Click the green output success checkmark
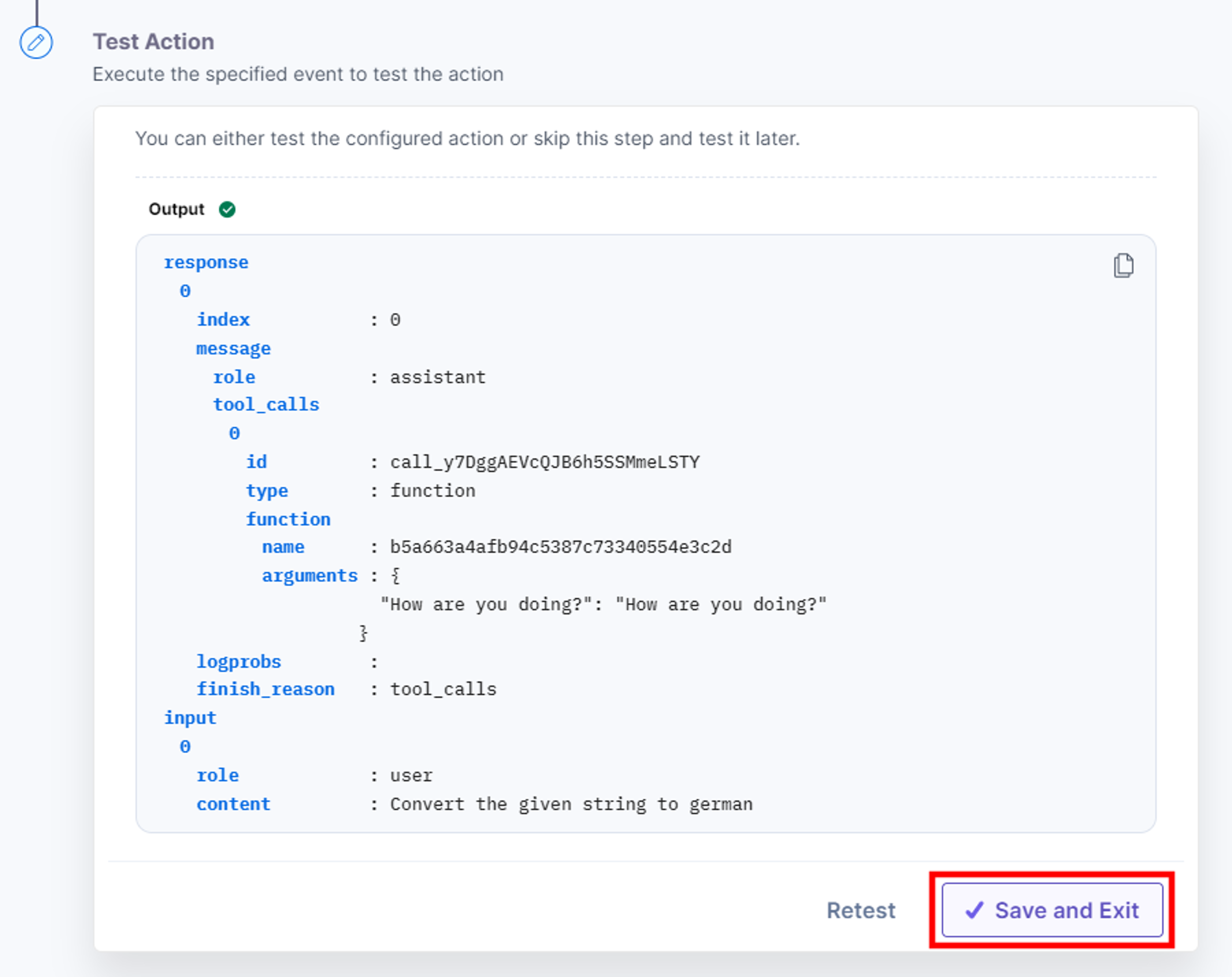This screenshot has width=1232, height=977. [227, 210]
